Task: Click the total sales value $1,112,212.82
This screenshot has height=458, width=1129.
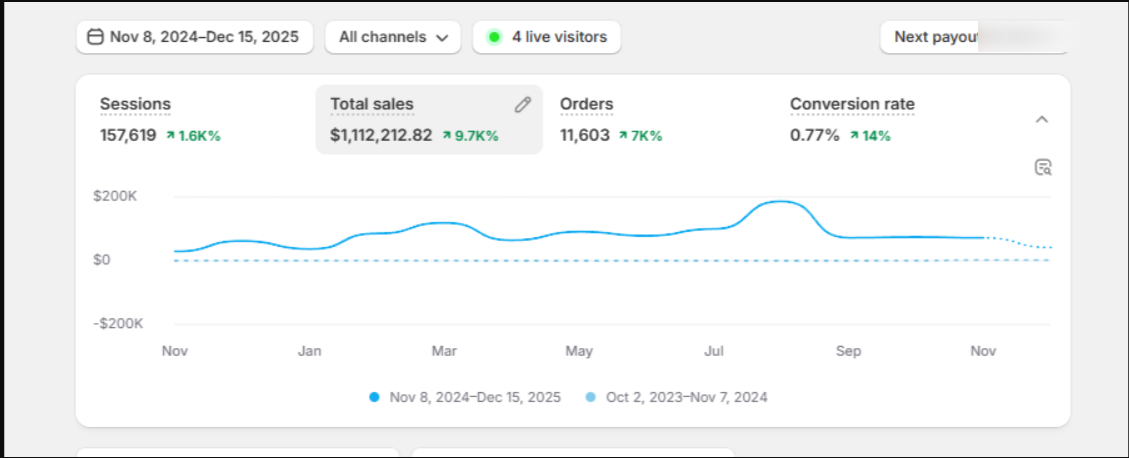Action: [x=382, y=135]
